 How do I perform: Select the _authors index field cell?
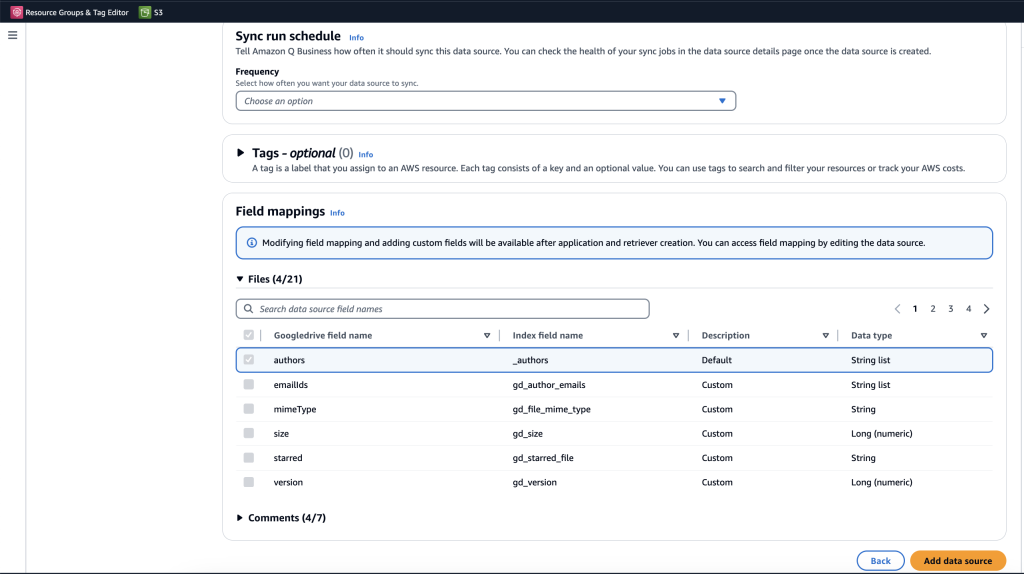[530, 360]
